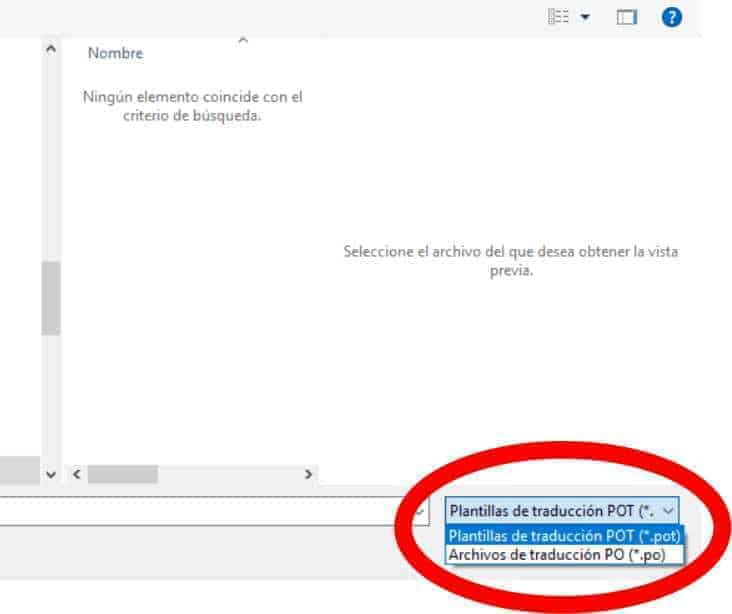Image resolution: width=732 pixels, height=614 pixels.
Task: Open the view layout options icon
Action: coord(558,17)
